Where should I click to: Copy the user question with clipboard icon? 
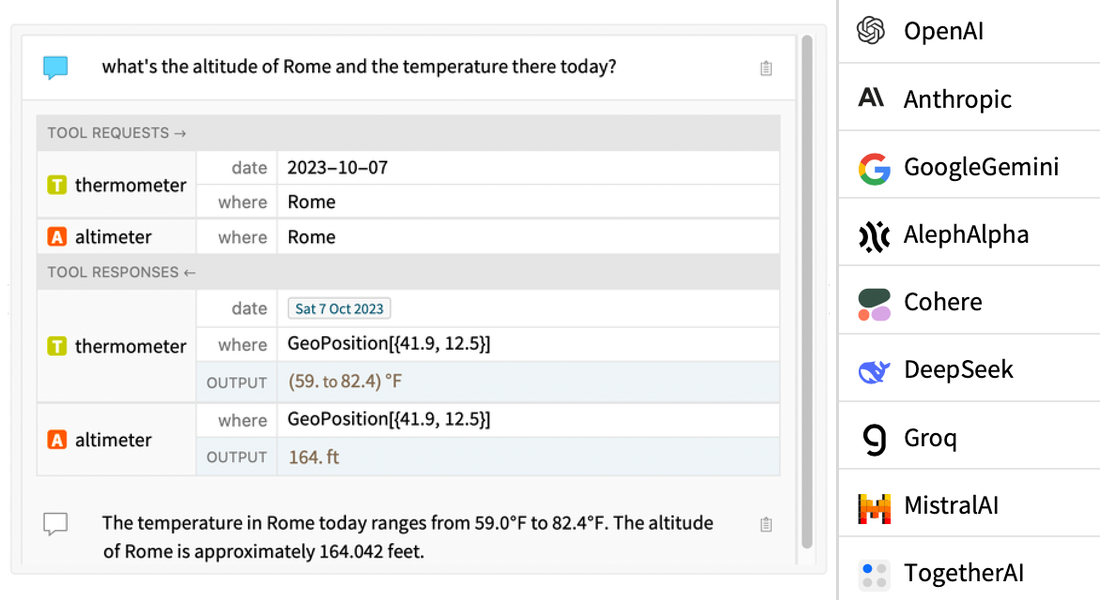click(766, 68)
